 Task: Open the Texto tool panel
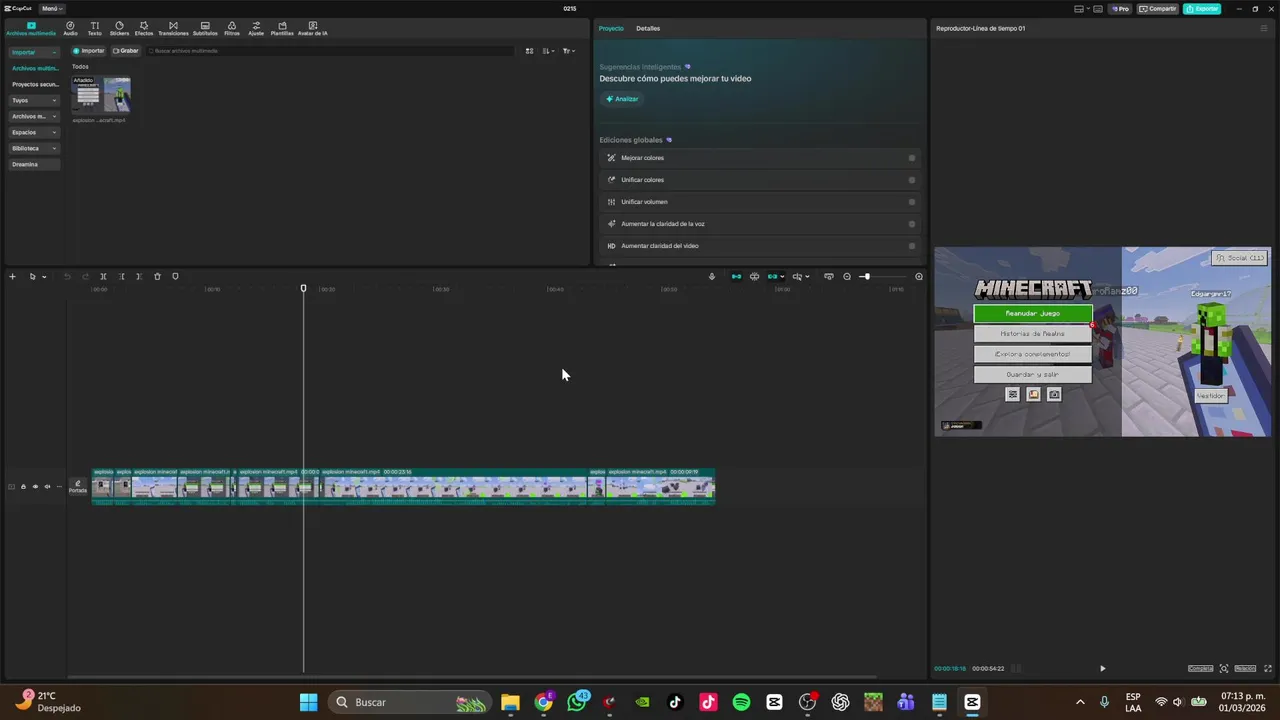click(95, 28)
